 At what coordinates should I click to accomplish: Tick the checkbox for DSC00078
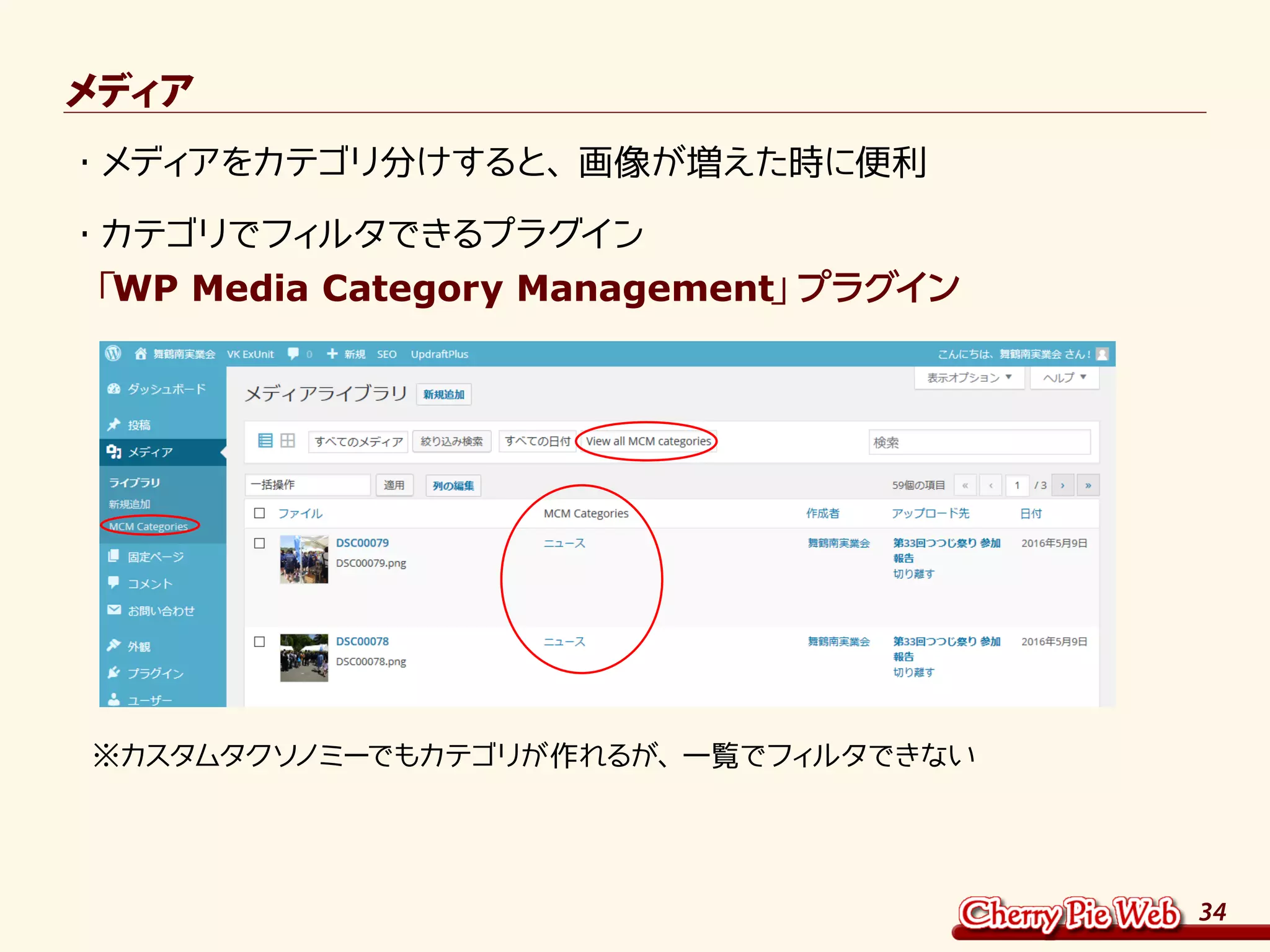tap(260, 642)
